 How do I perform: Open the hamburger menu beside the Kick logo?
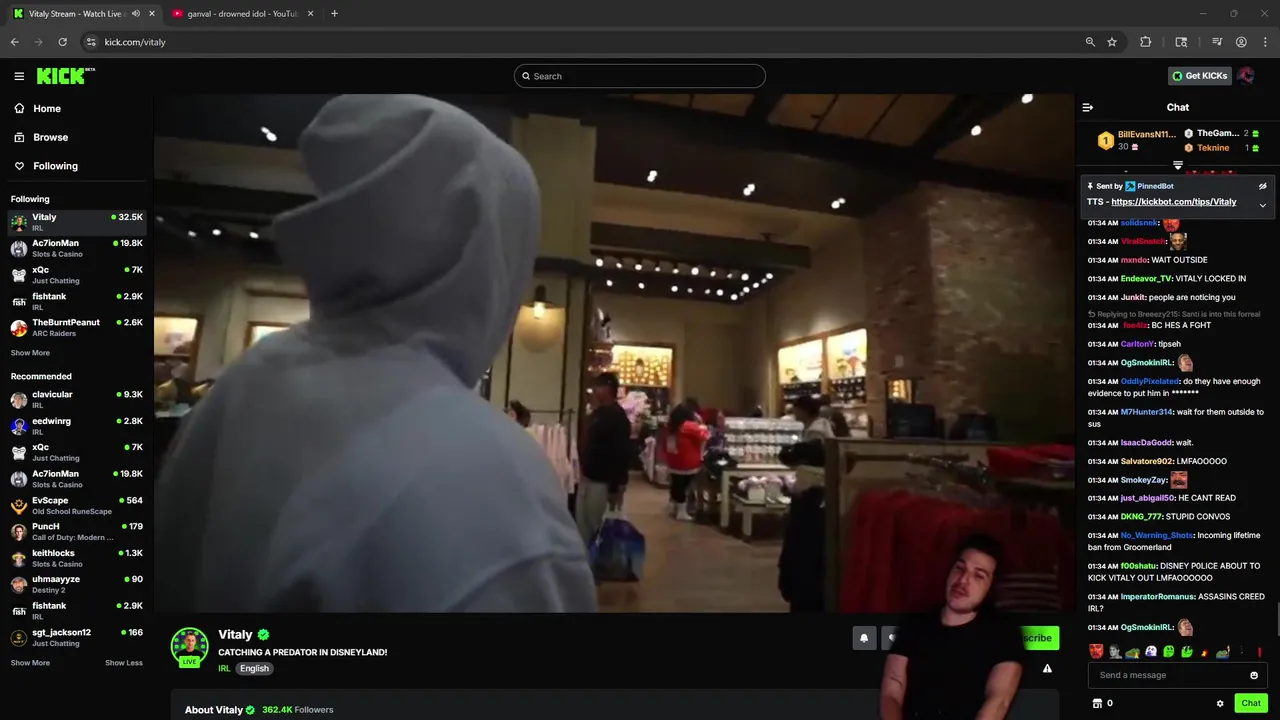coord(19,76)
